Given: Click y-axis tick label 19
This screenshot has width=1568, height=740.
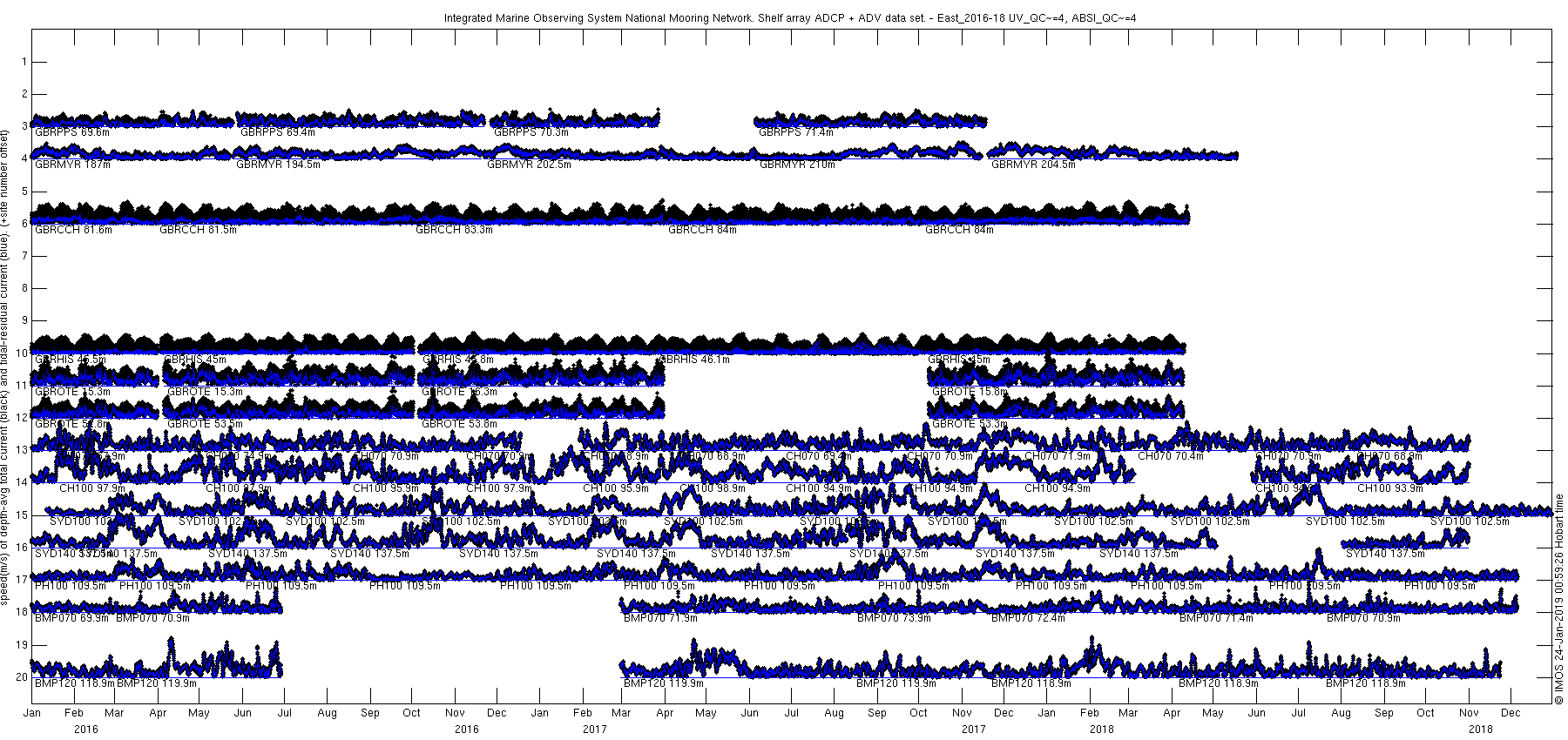Looking at the screenshot, I should pos(21,644).
